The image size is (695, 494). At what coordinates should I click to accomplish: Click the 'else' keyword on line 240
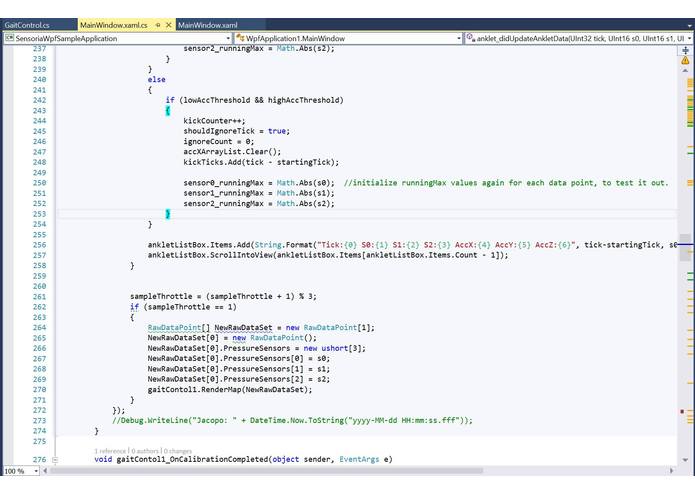click(156, 80)
